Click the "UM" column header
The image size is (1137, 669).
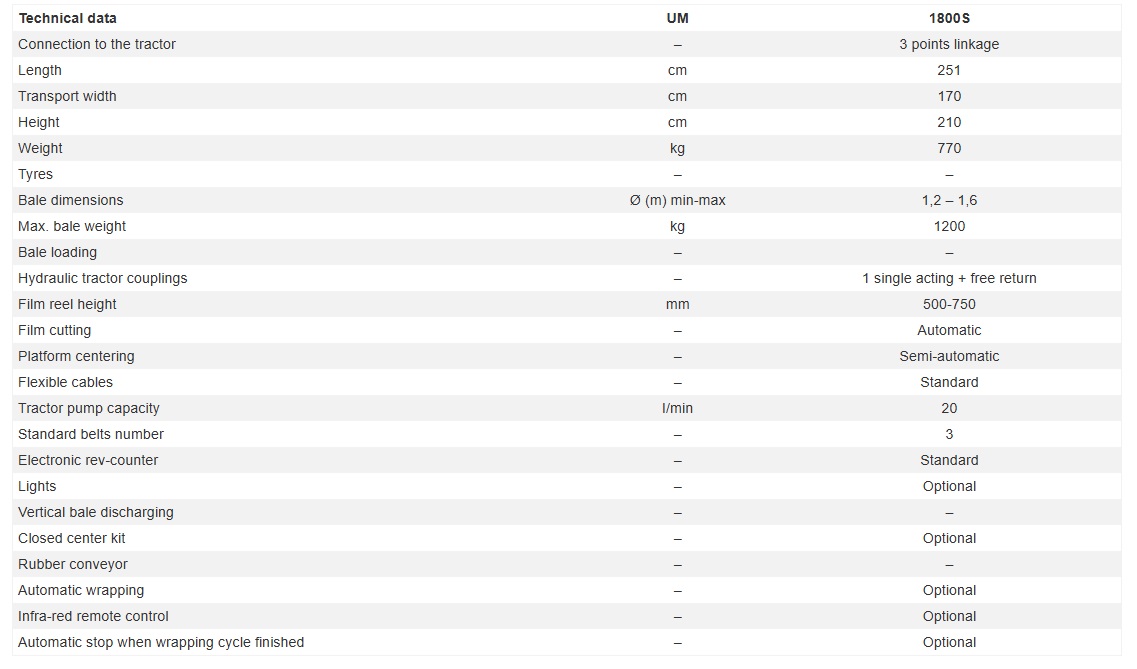pos(677,18)
